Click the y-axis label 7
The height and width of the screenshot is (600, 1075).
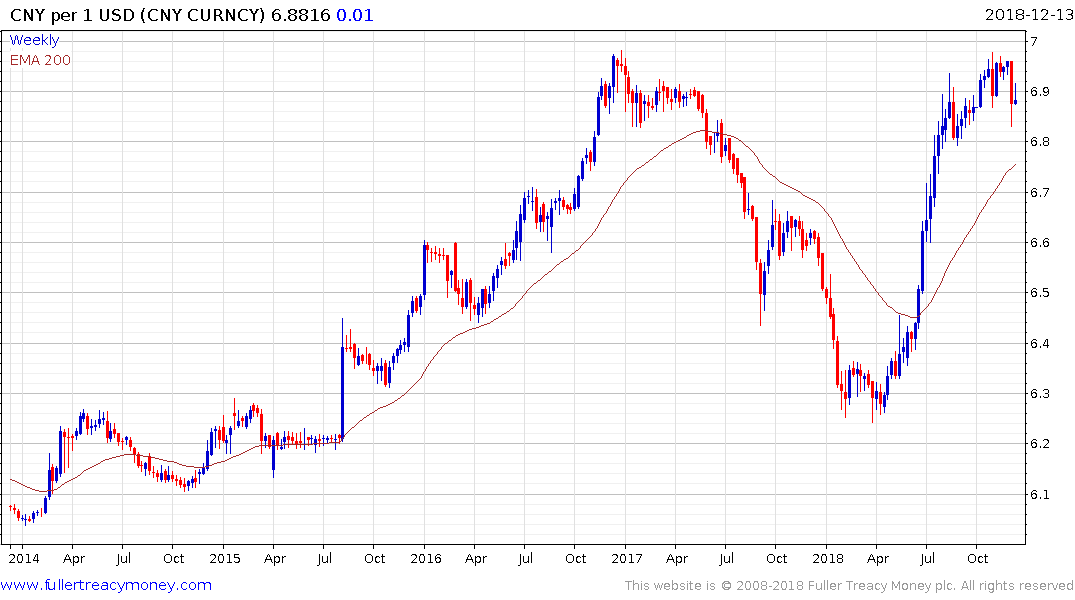[x=1034, y=41]
